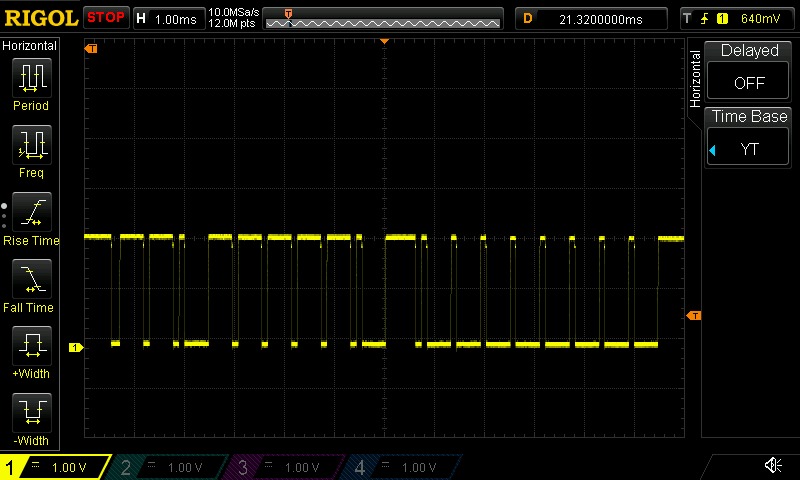Select the channel 1 tab
The image size is (800, 480).
(x=55, y=467)
